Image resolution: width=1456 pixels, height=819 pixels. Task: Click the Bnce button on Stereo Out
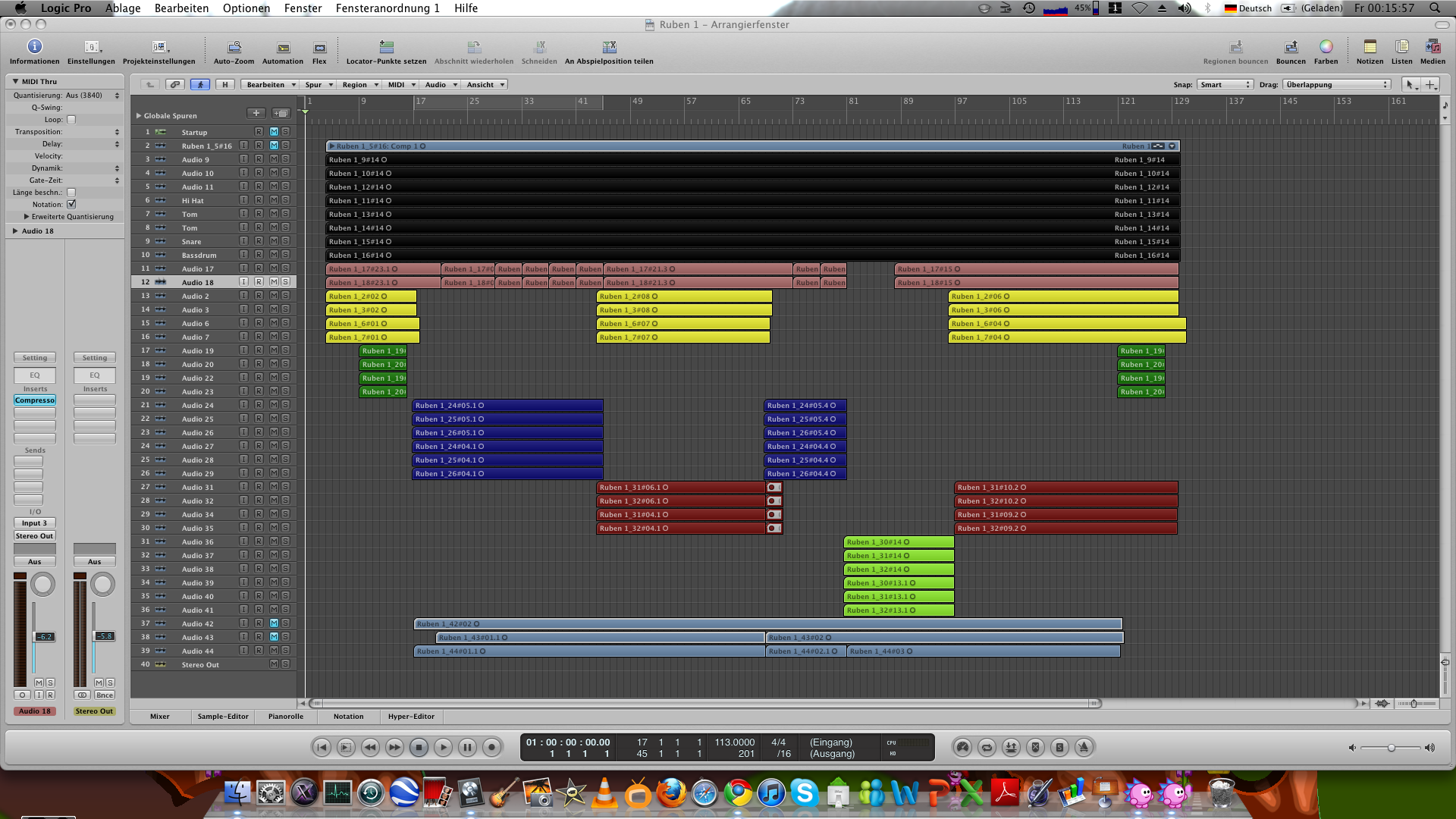coord(105,695)
